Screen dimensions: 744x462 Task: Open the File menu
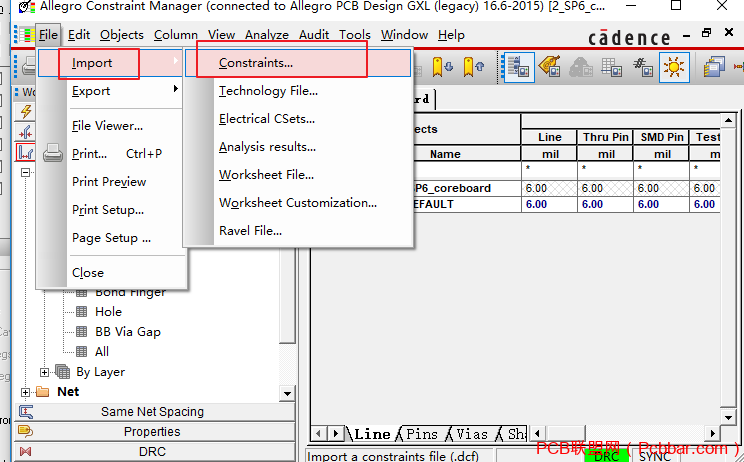[48, 35]
